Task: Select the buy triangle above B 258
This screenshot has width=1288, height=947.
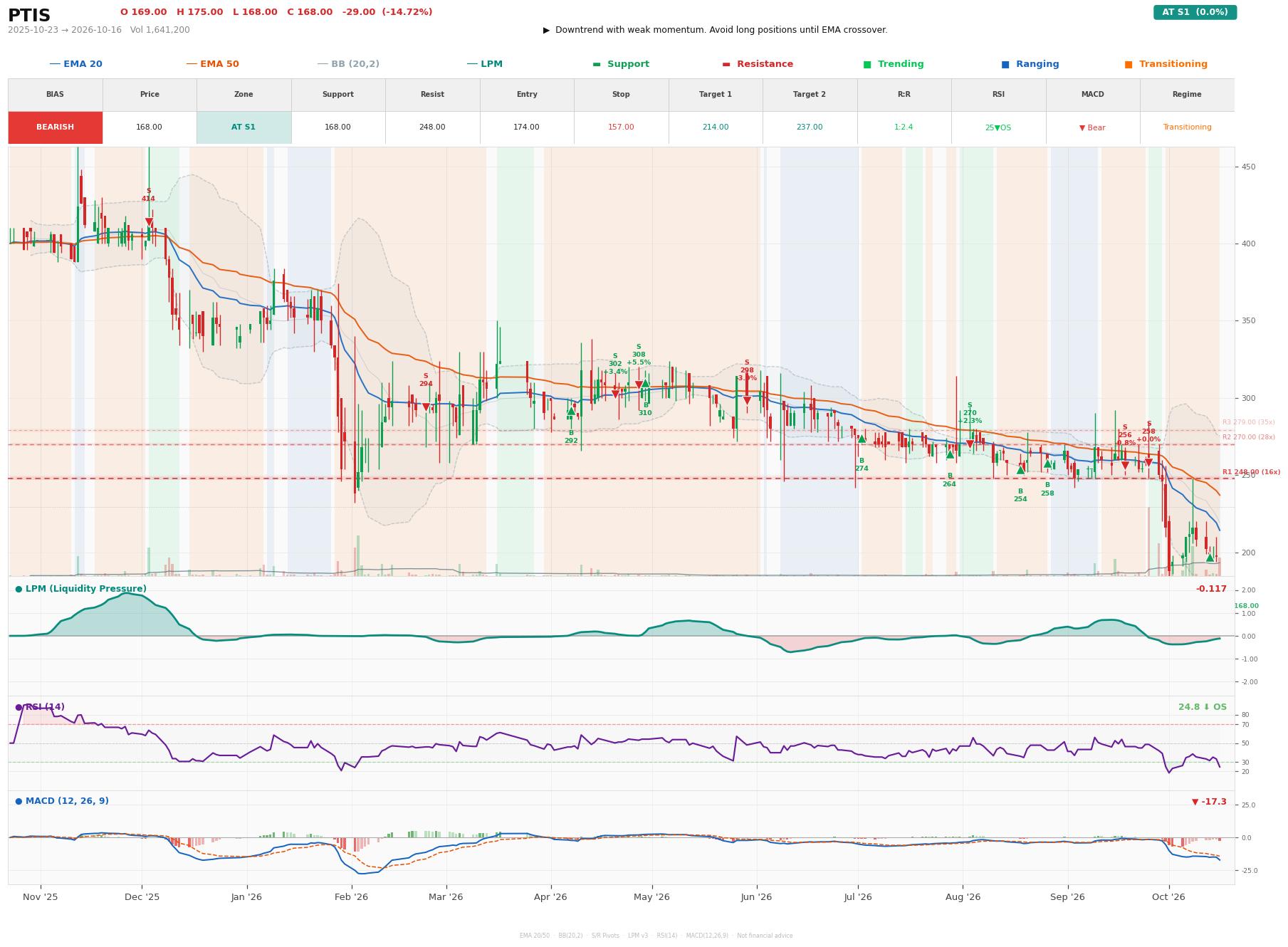Action: [x=1047, y=464]
